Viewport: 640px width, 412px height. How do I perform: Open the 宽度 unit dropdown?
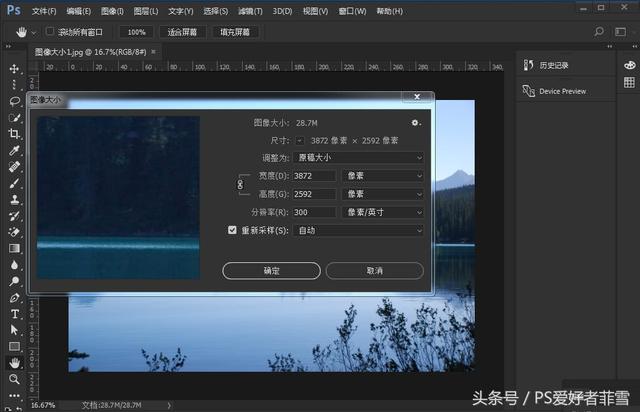(382, 176)
